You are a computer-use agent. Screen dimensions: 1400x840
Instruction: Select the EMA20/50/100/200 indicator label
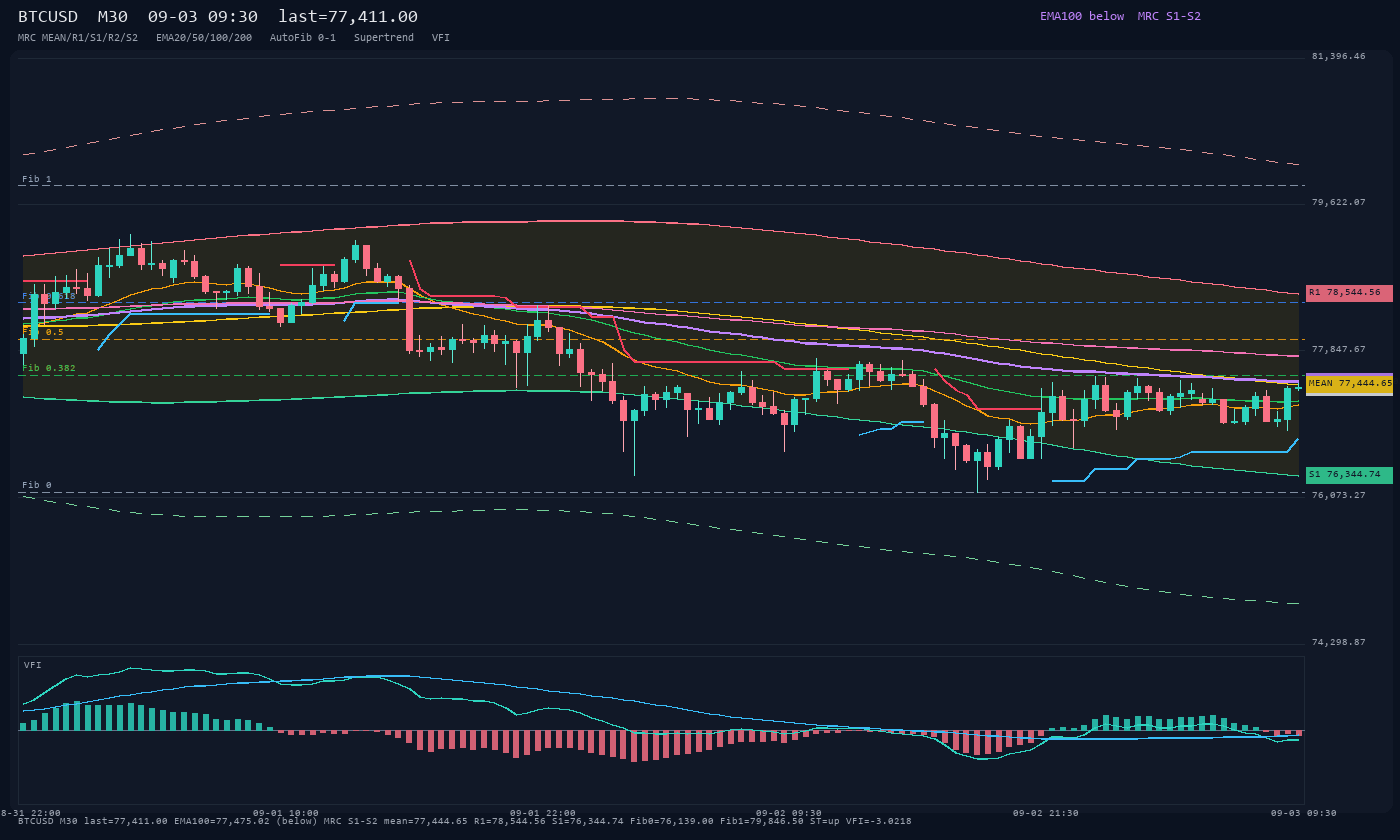coord(204,38)
